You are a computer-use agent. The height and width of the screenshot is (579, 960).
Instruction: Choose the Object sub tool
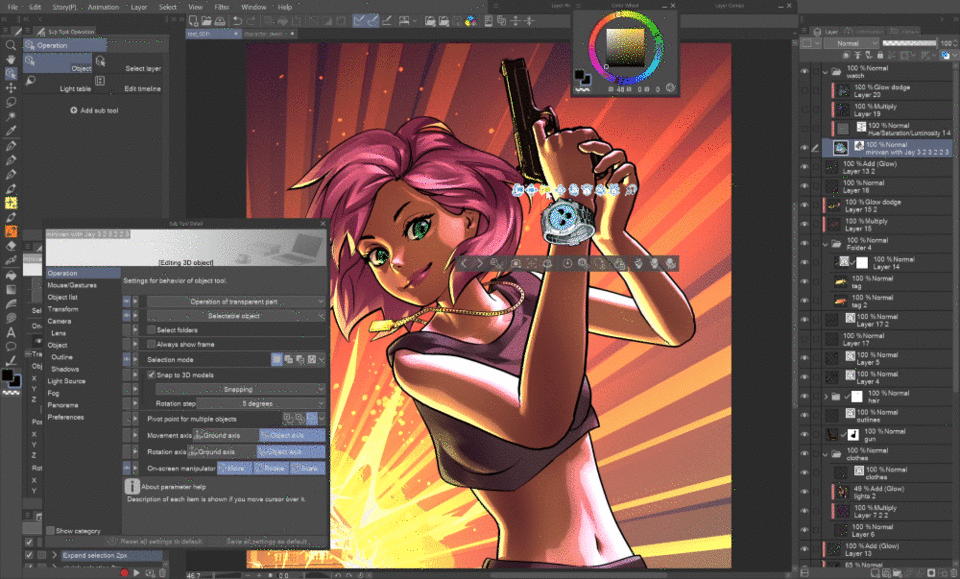pyautogui.click(x=58, y=64)
